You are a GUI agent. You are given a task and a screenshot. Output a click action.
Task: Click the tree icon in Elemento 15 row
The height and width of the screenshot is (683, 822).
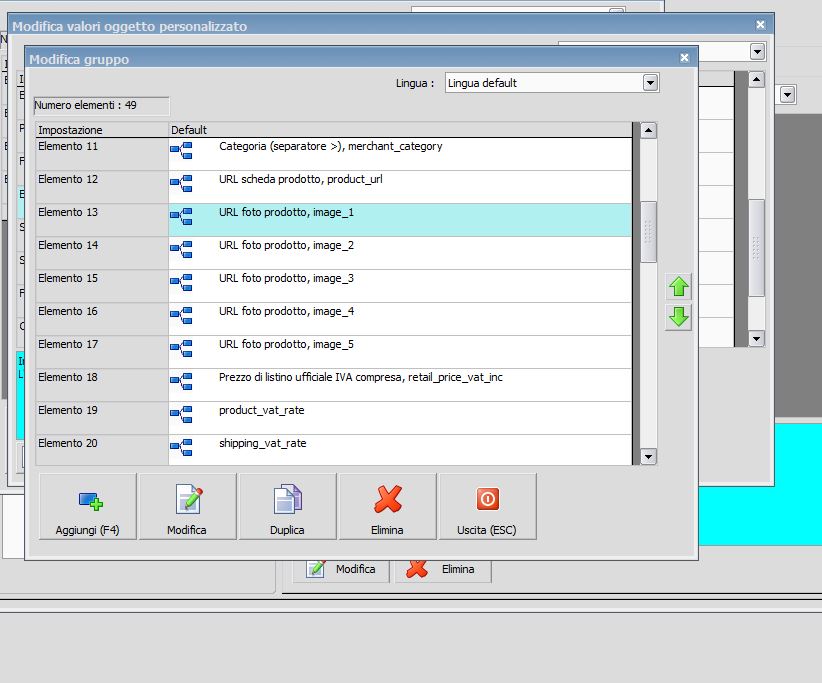pyautogui.click(x=181, y=283)
